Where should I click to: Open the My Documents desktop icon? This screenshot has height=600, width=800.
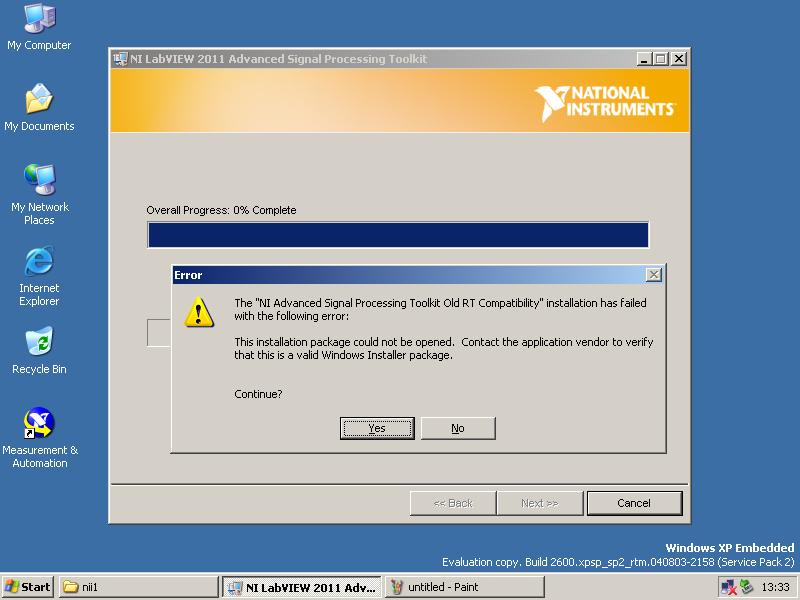[38, 103]
